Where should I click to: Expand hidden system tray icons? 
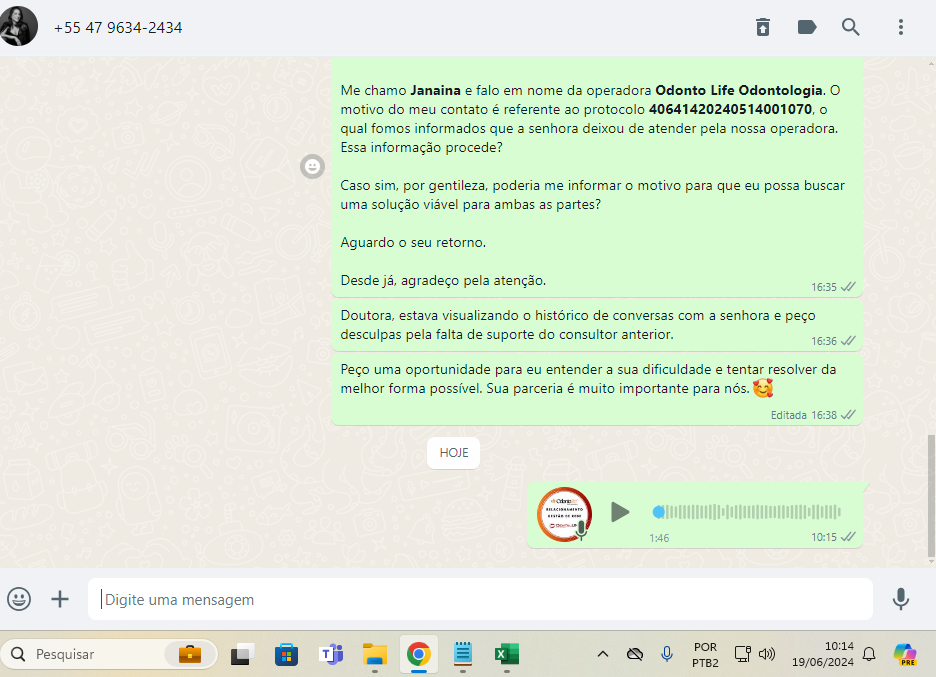[603, 654]
